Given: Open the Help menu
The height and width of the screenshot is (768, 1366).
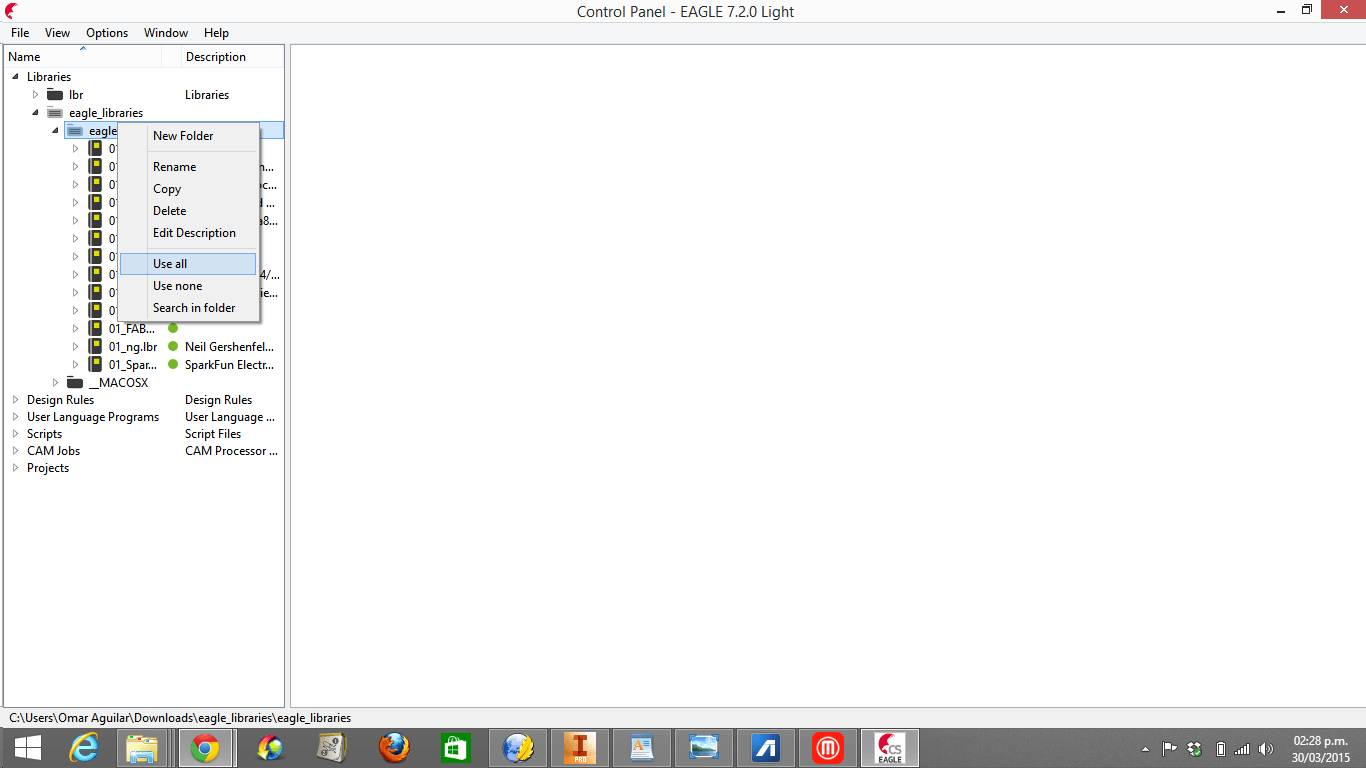Looking at the screenshot, I should tap(216, 33).
